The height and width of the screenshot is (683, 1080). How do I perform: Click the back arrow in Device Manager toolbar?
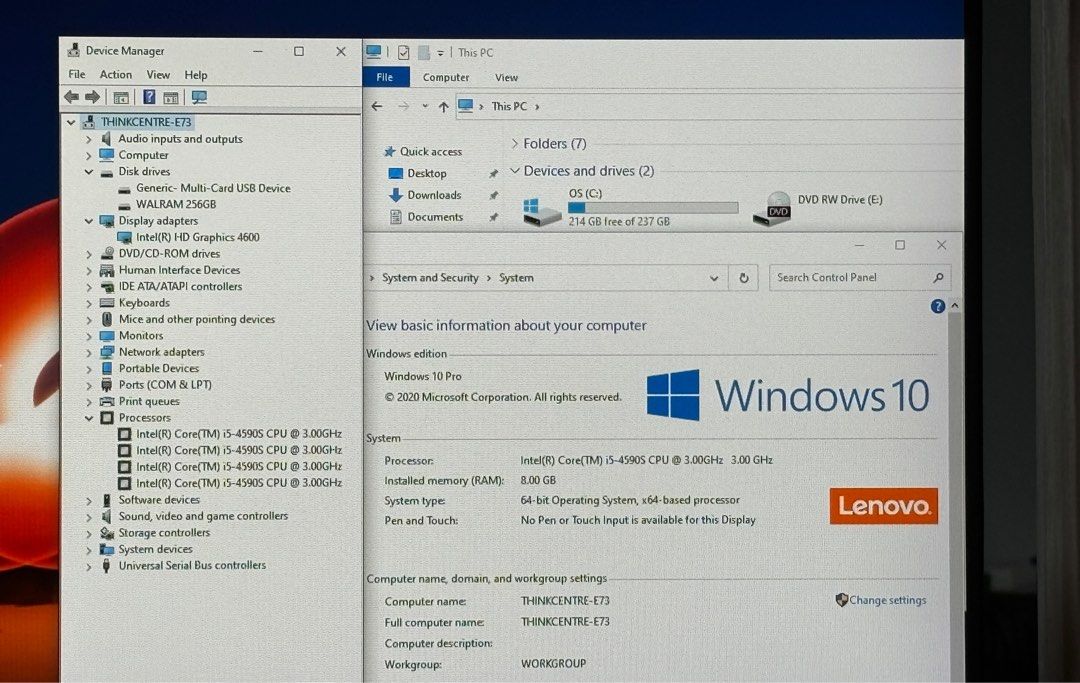(71, 97)
